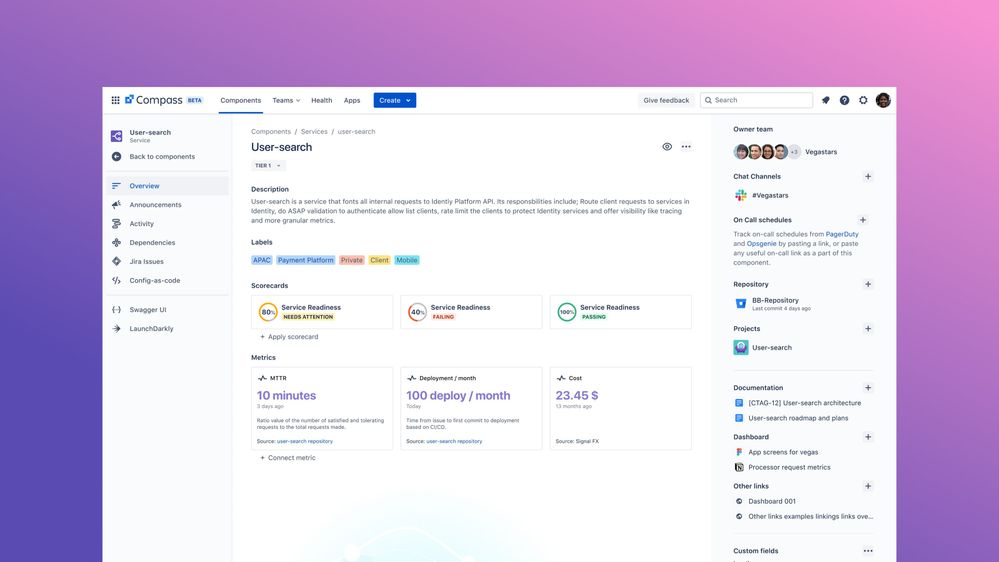Click the Give feedback button
This screenshot has width=999, height=562.
pyautogui.click(x=666, y=100)
